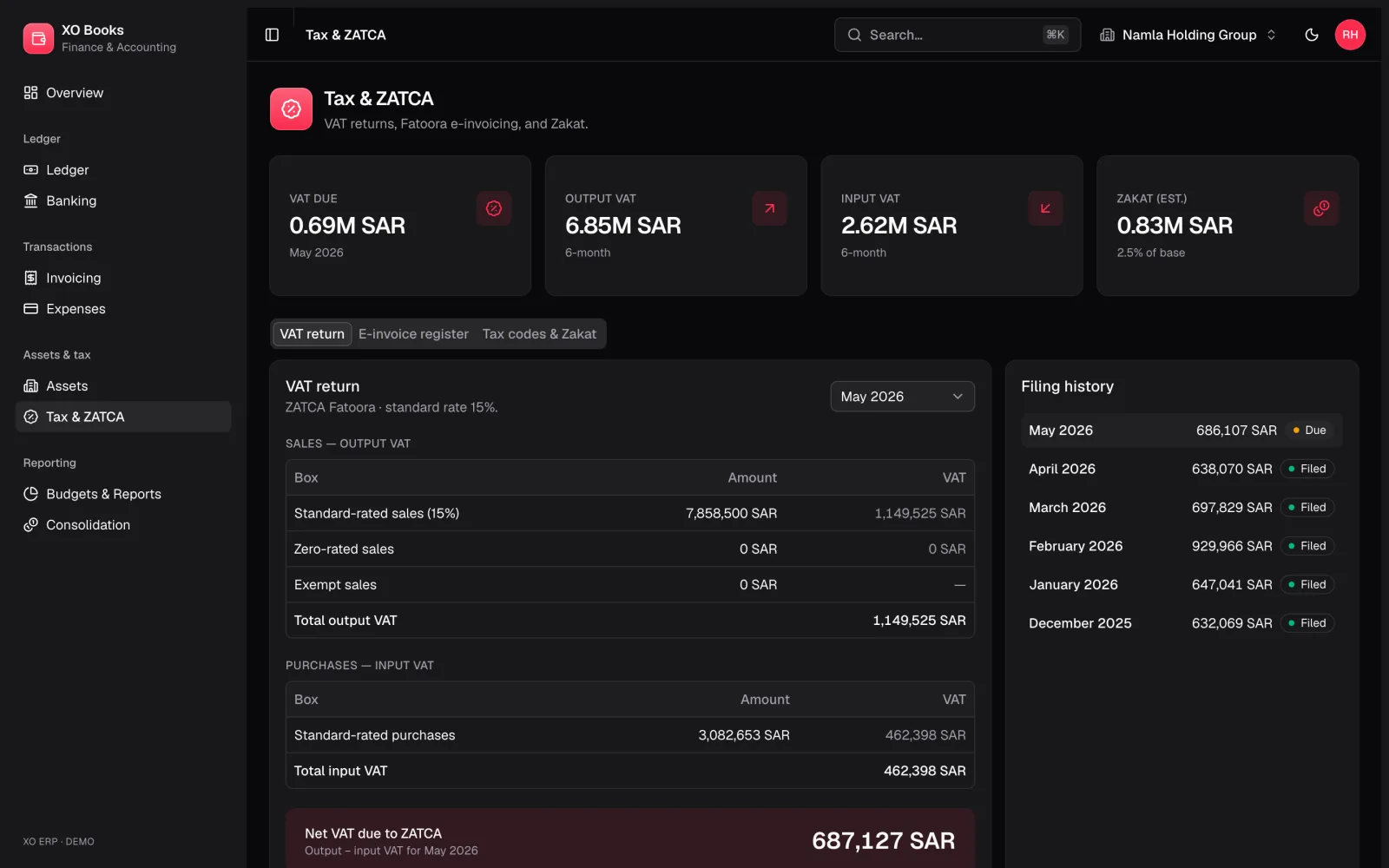Click the Standard-rated sales (15%) row
The image size is (1389, 868).
pyautogui.click(x=629, y=514)
